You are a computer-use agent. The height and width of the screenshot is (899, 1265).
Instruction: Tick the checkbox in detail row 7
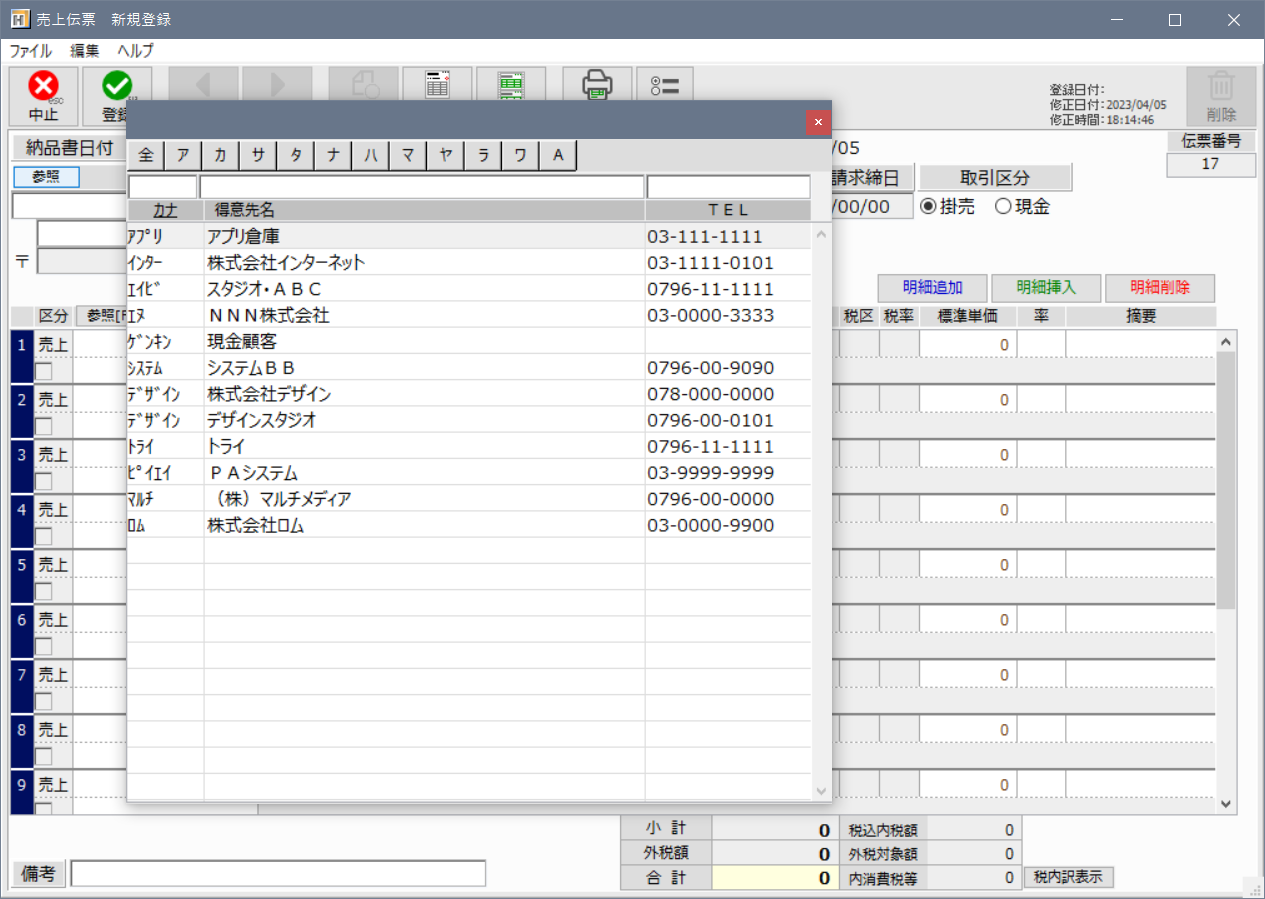[x=44, y=701]
